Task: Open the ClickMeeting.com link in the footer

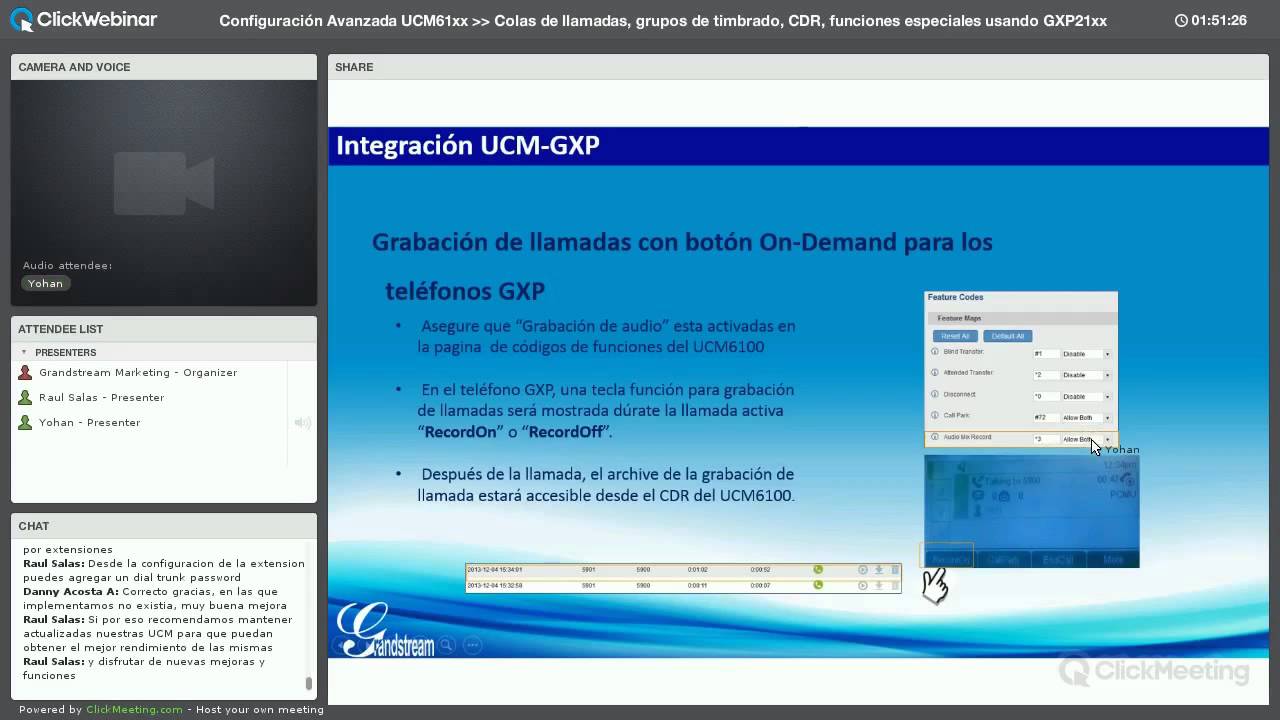Action: 134,709
